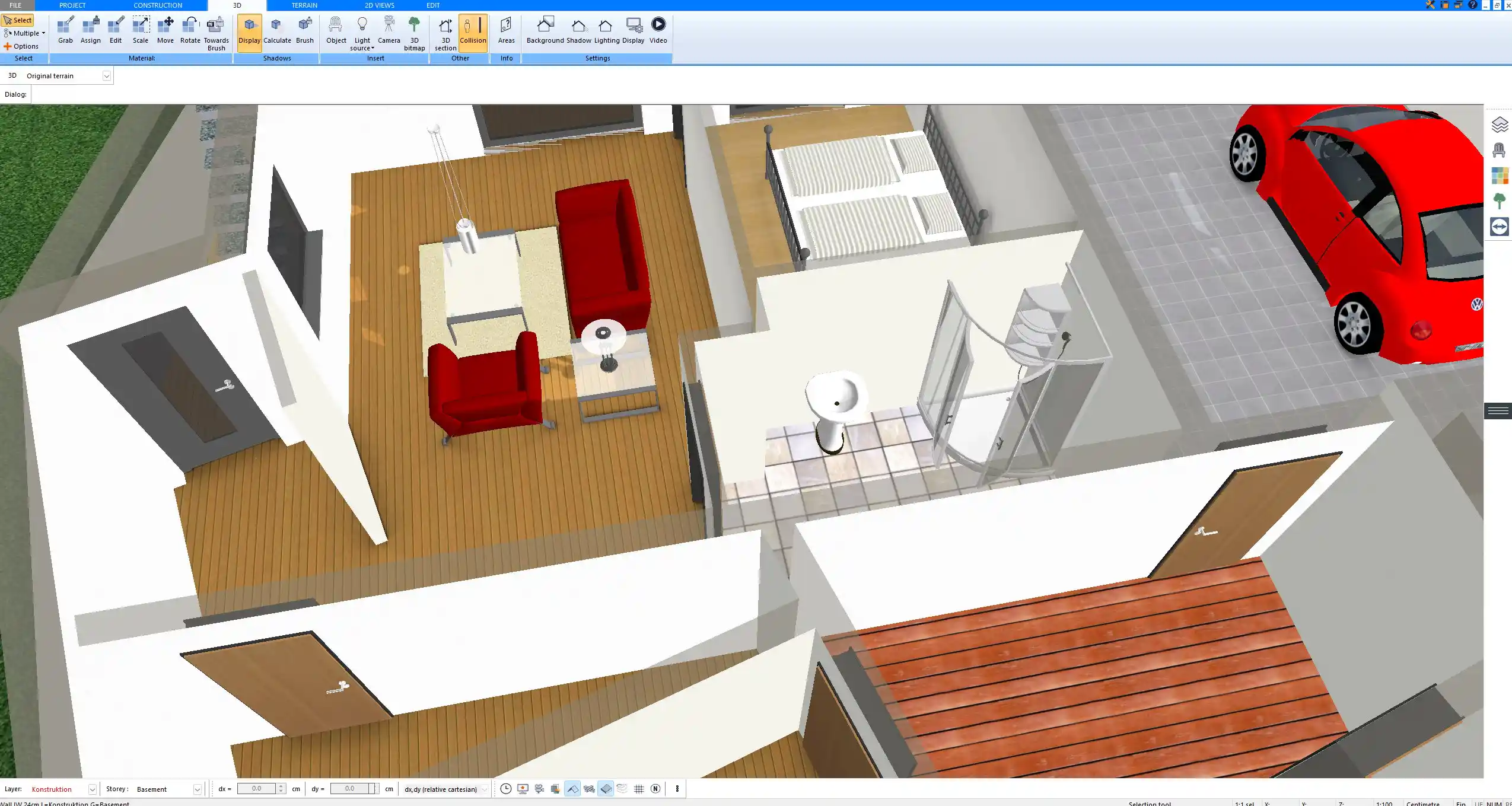This screenshot has width=1512, height=806.
Task: Open the FILE menu
Action: [x=15, y=5]
